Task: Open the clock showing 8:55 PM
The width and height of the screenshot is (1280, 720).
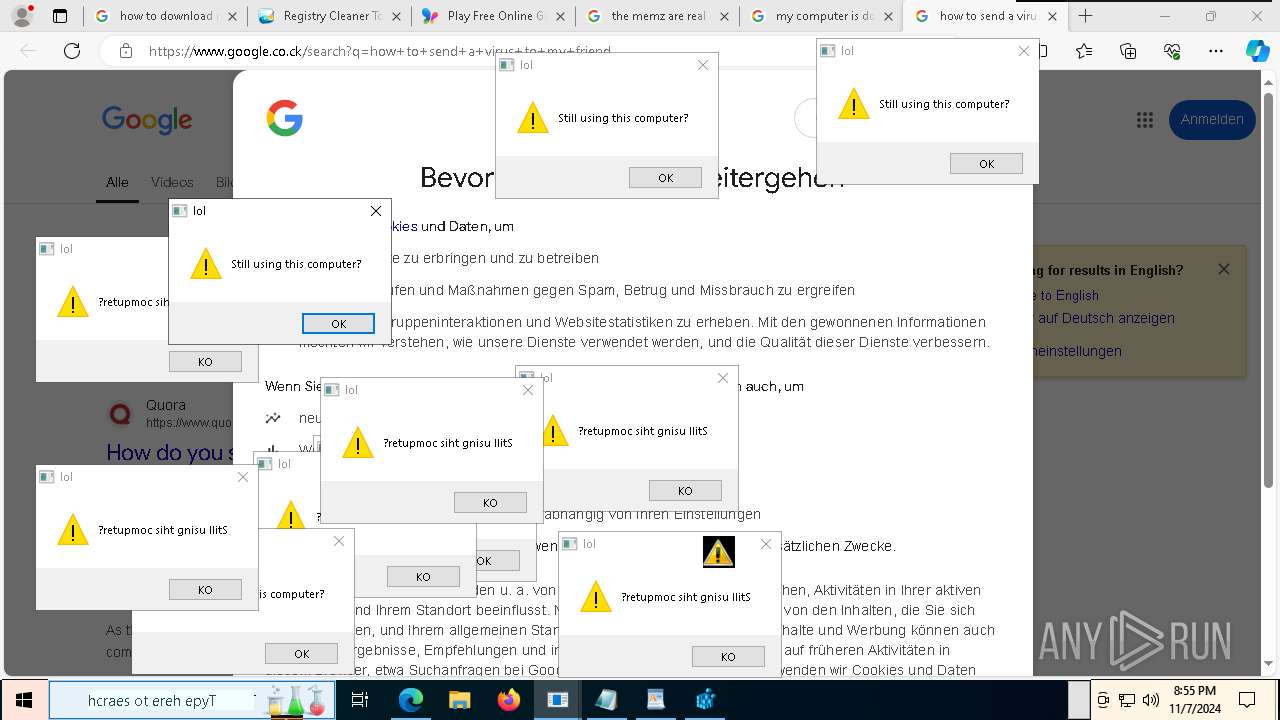Action: point(1194,700)
